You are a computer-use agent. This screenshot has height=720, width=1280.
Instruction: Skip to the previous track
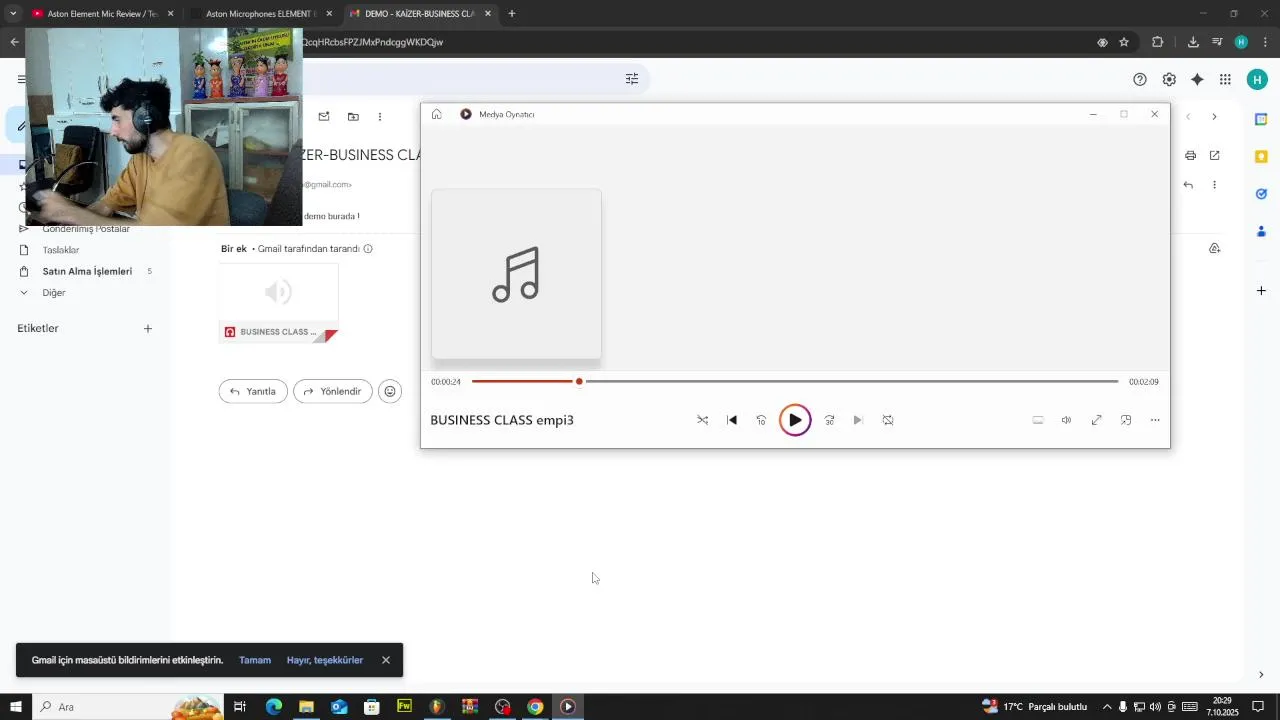[732, 420]
